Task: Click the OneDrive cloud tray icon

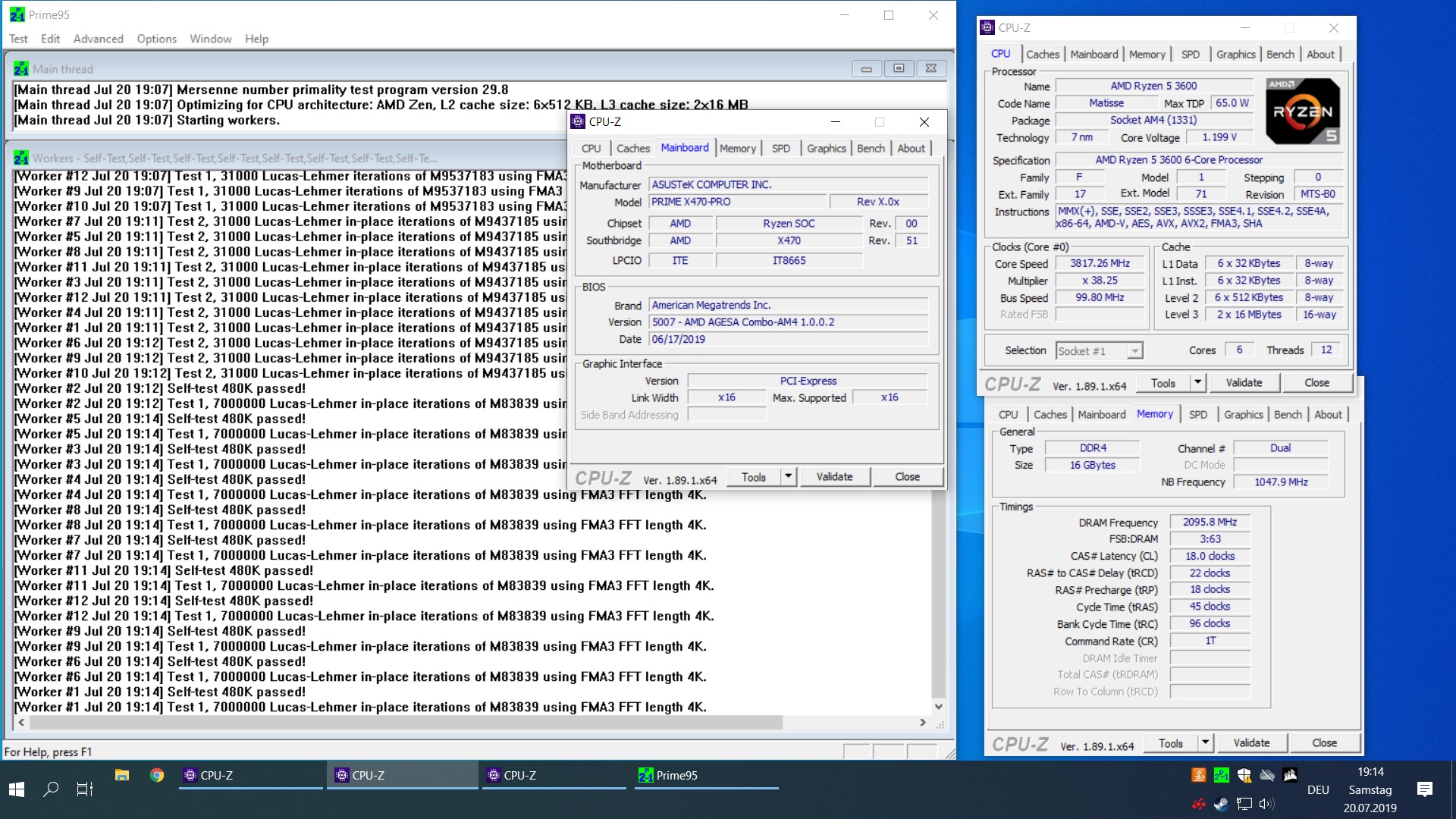Action: pyautogui.click(x=1266, y=775)
